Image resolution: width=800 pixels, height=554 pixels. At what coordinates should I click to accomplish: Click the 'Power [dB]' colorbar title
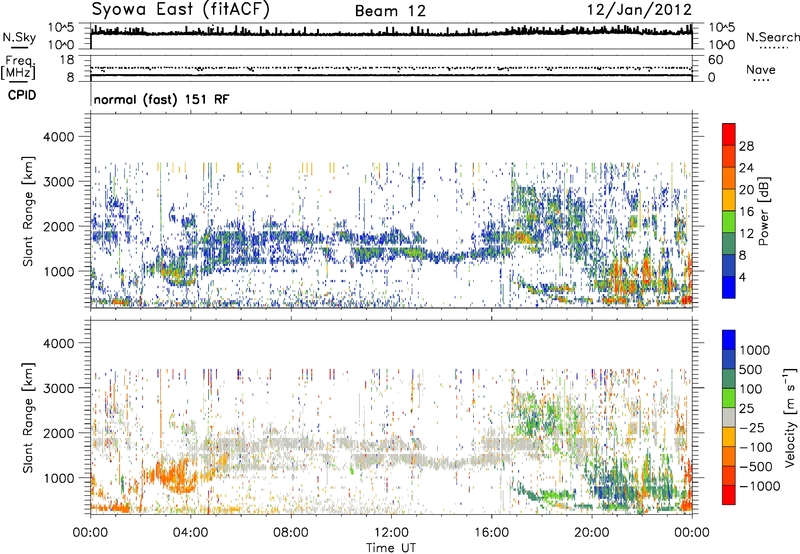point(763,211)
